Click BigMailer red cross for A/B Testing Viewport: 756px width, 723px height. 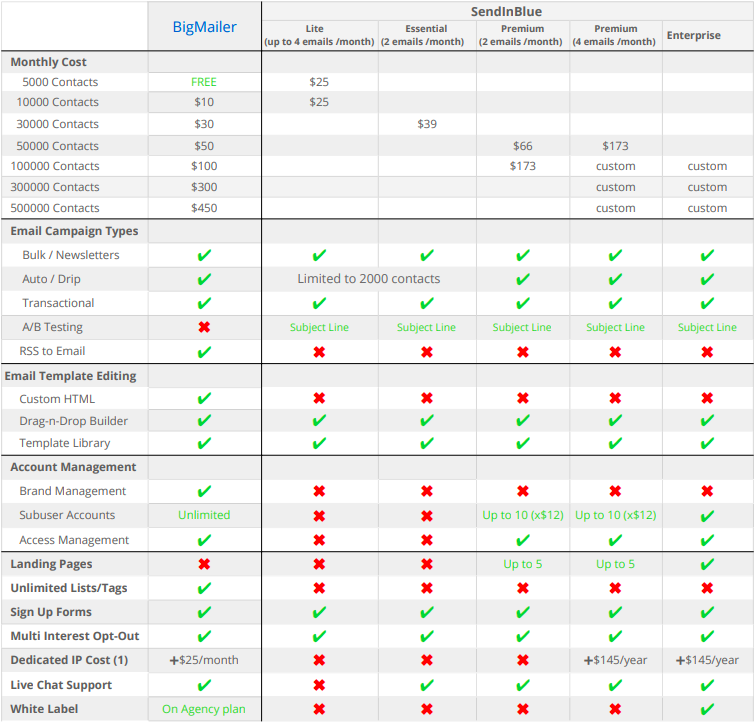pos(204,327)
